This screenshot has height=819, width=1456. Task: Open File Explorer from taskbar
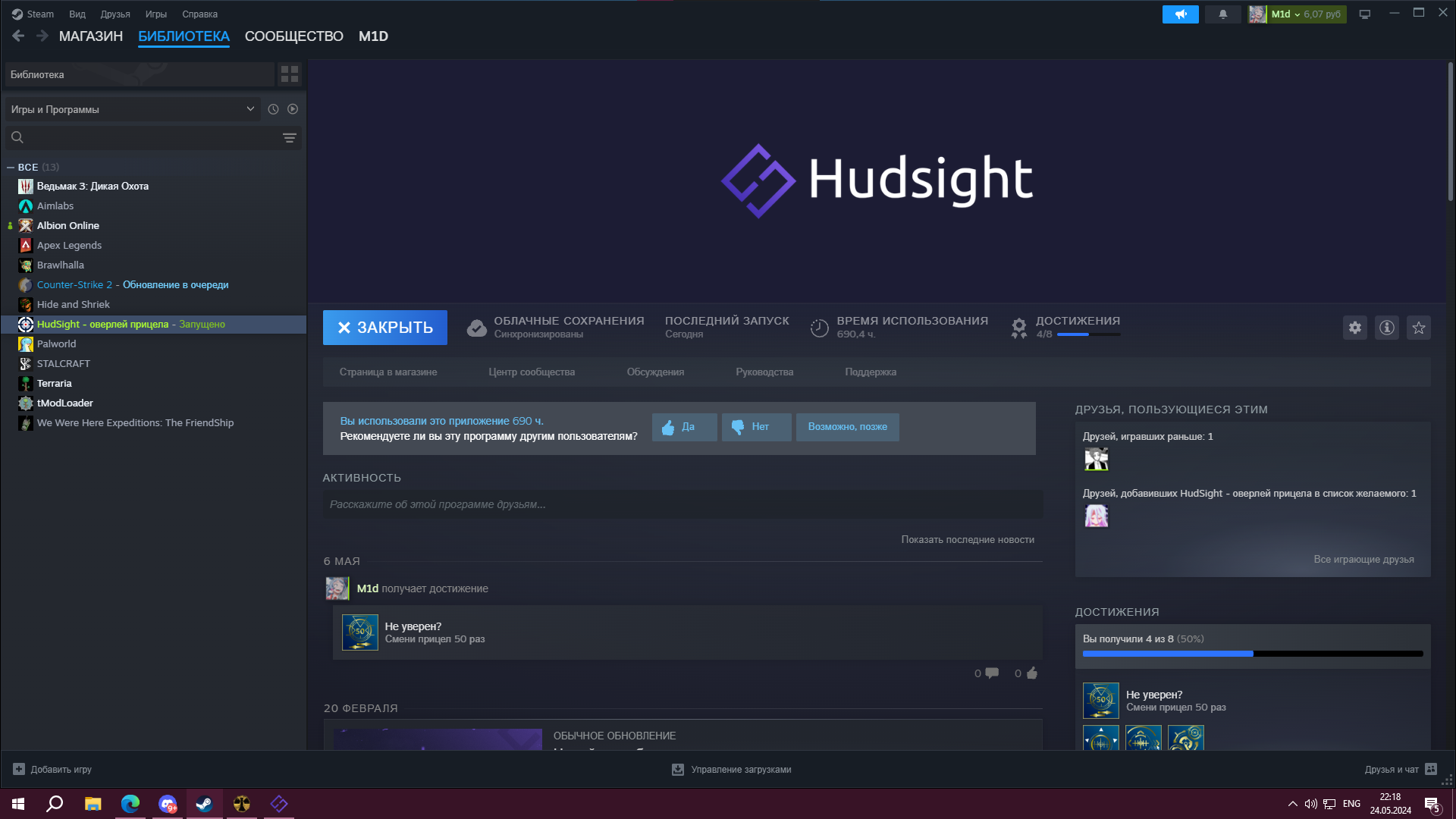click(93, 804)
